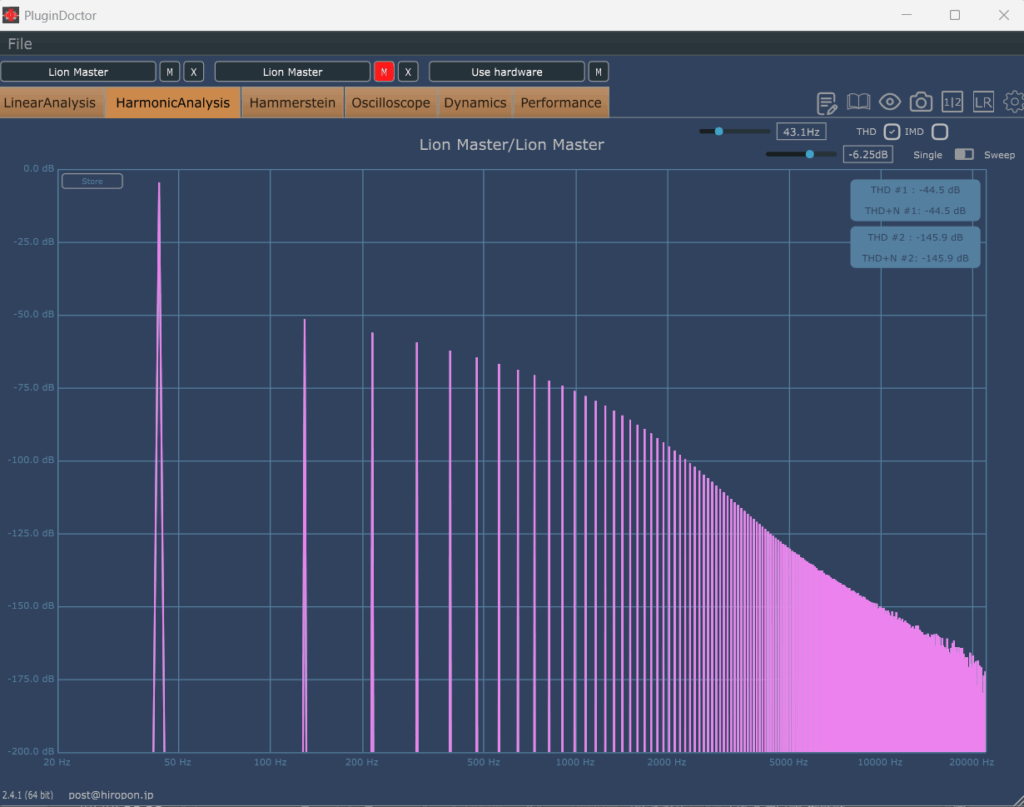The image size is (1024, 807).
Task: Click the LR channel icon
Action: tap(984, 102)
